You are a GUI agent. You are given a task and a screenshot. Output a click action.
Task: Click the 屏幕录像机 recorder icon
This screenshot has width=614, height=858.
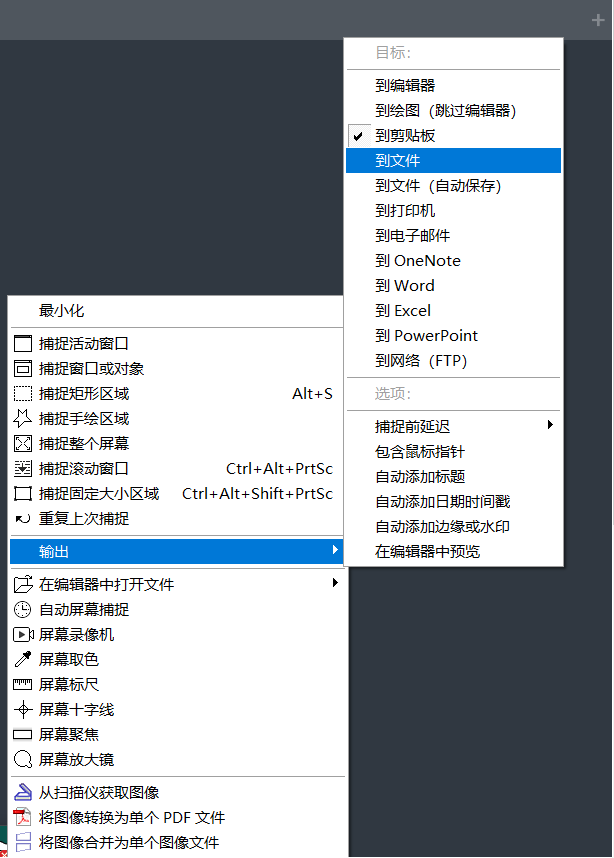pos(22,634)
